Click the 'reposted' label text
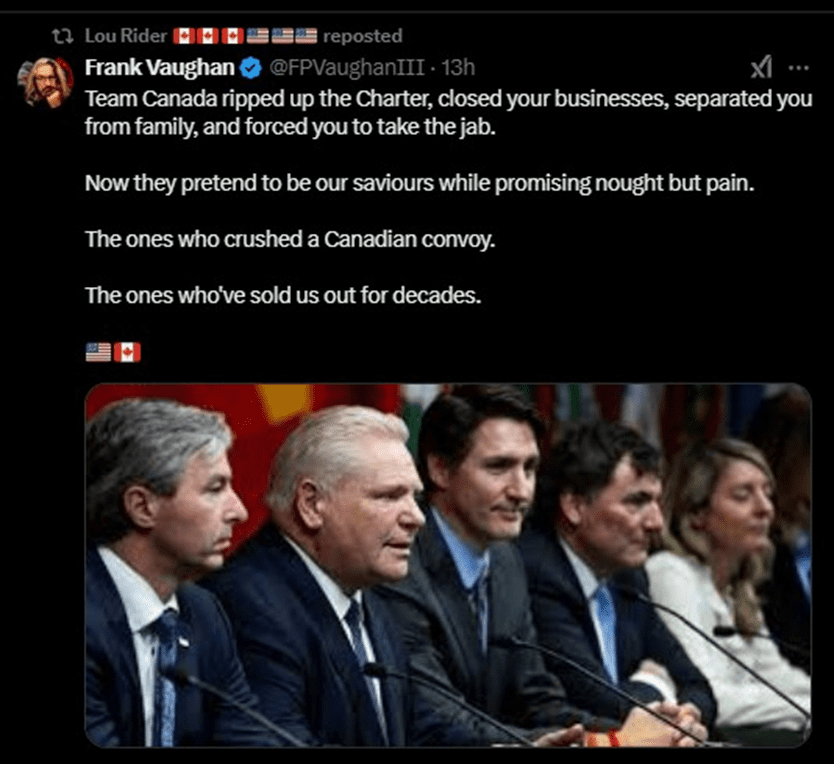 (x=363, y=36)
